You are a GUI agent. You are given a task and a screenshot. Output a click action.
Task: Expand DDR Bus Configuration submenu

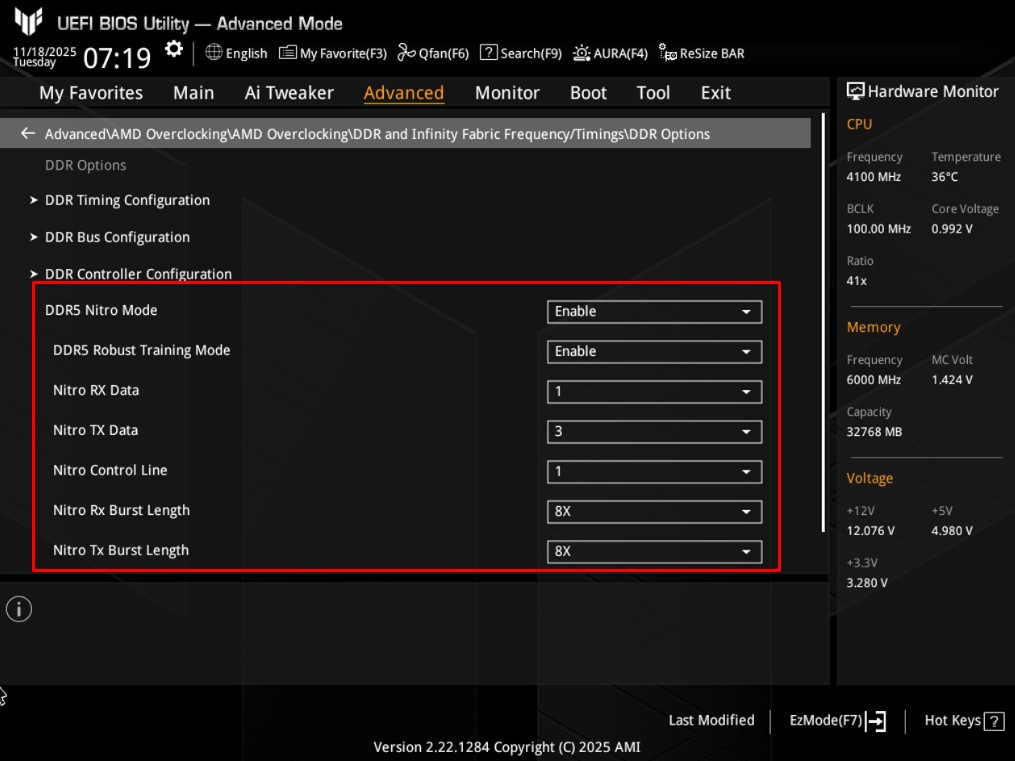(x=117, y=237)
